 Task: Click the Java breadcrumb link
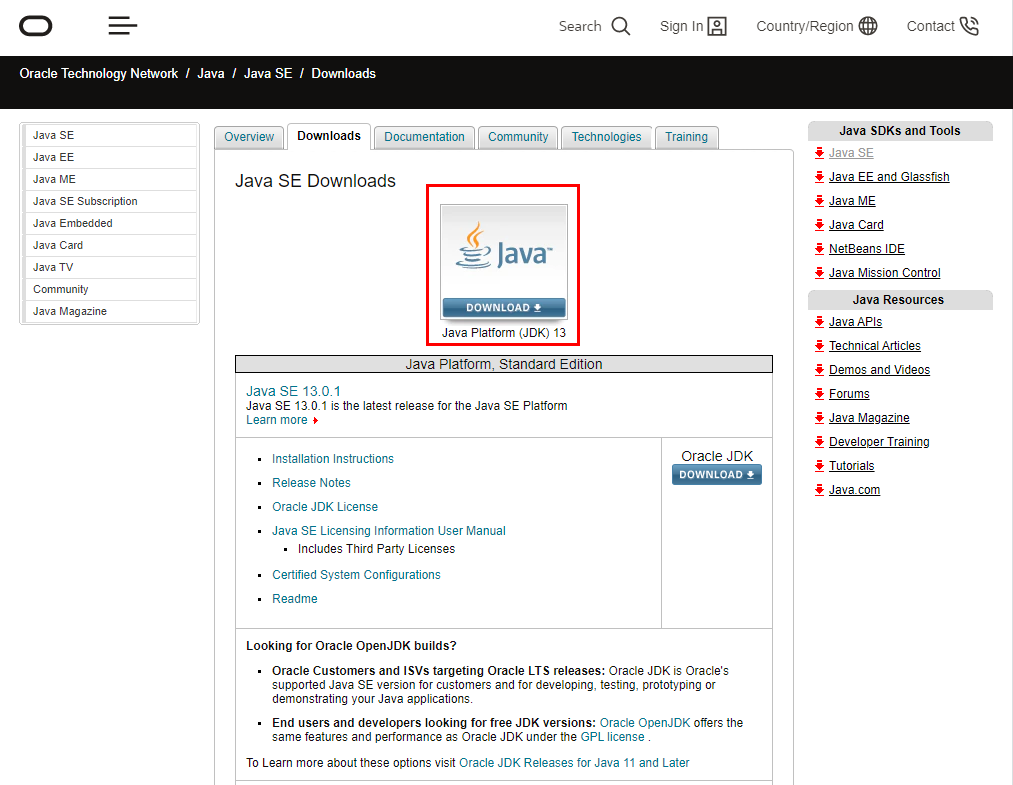[x=211, y=74]
